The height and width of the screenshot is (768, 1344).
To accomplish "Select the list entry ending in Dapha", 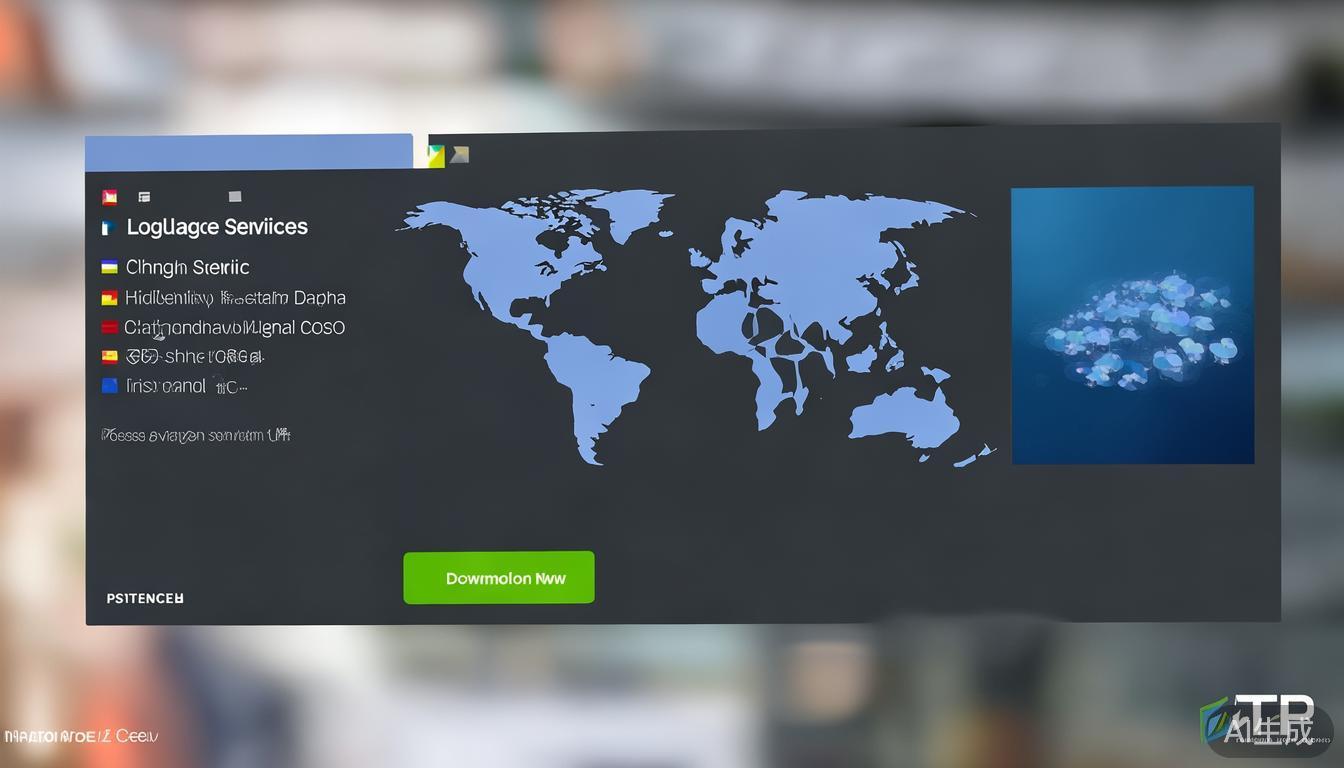I will [x=235, y=297].
